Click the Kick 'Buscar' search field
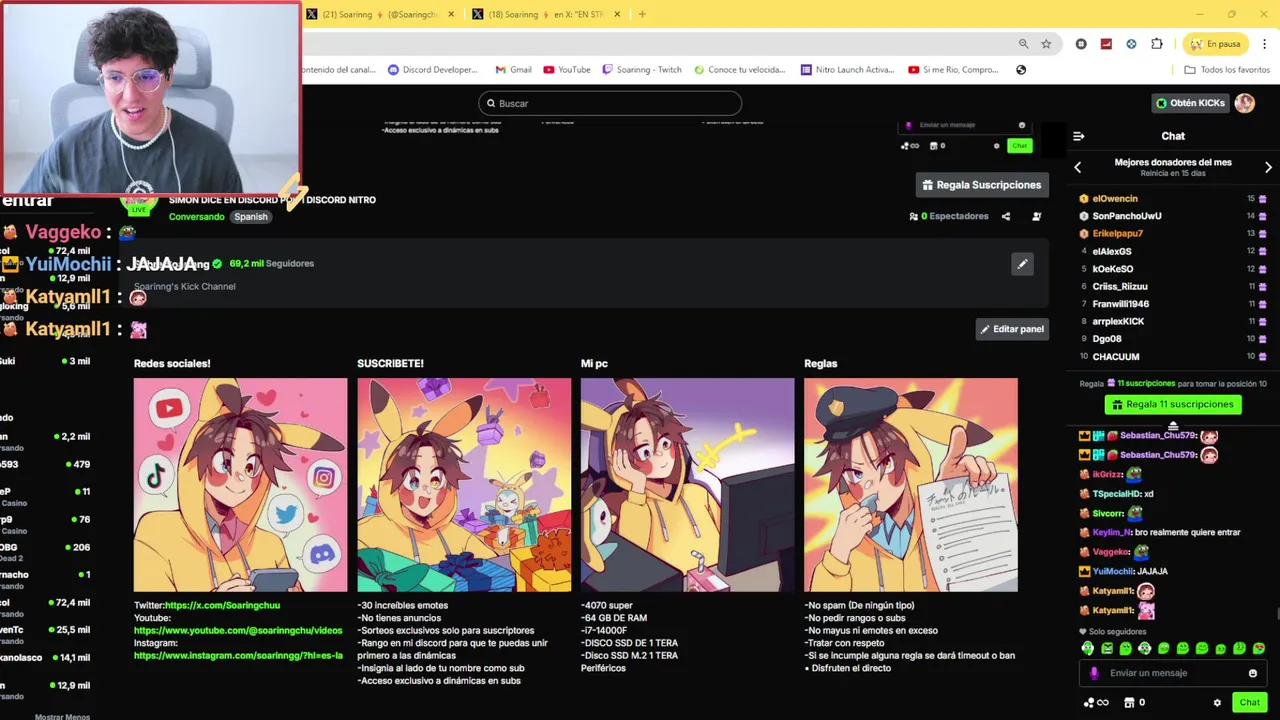The width and height of the screenshot is (1280, 720). pyautogui.click(x=610, y=103)
